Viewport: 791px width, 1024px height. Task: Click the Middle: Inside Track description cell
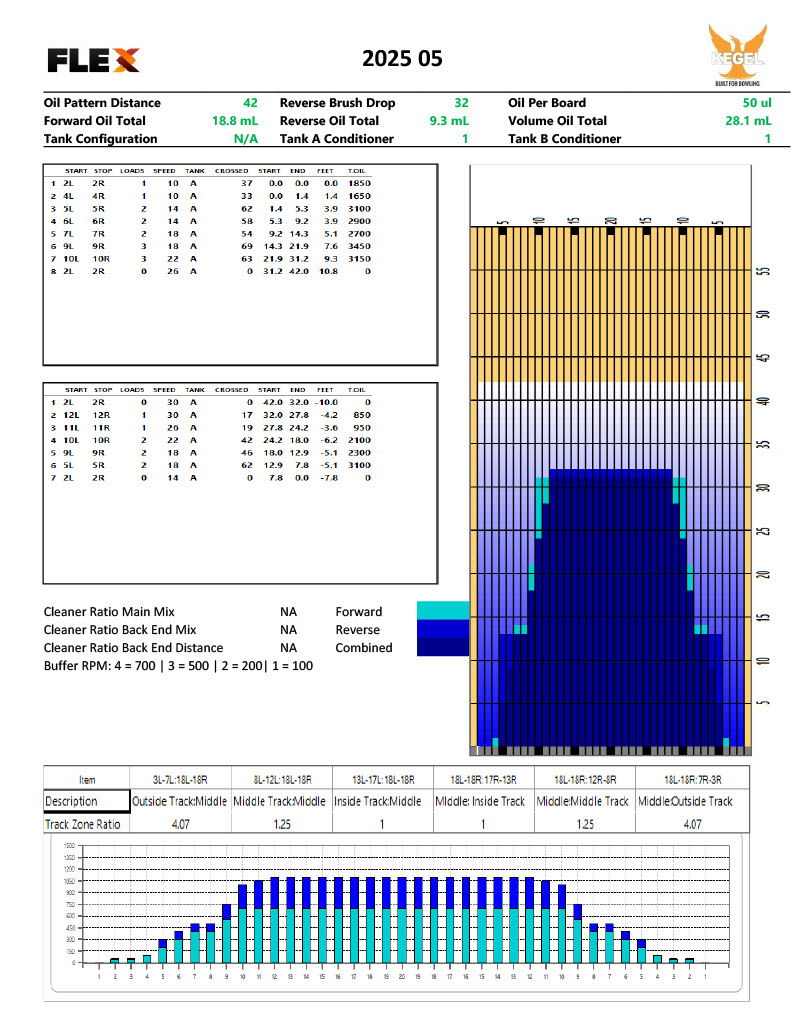(483, 801)
